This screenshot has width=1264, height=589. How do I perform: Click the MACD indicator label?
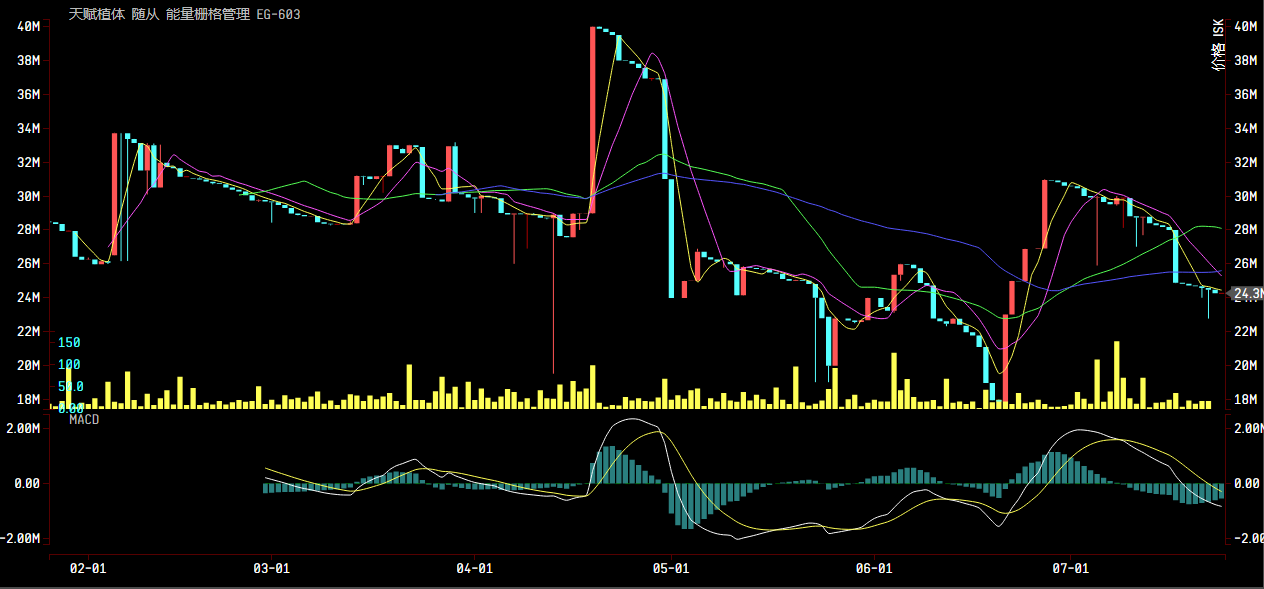[x=84, y=420]
